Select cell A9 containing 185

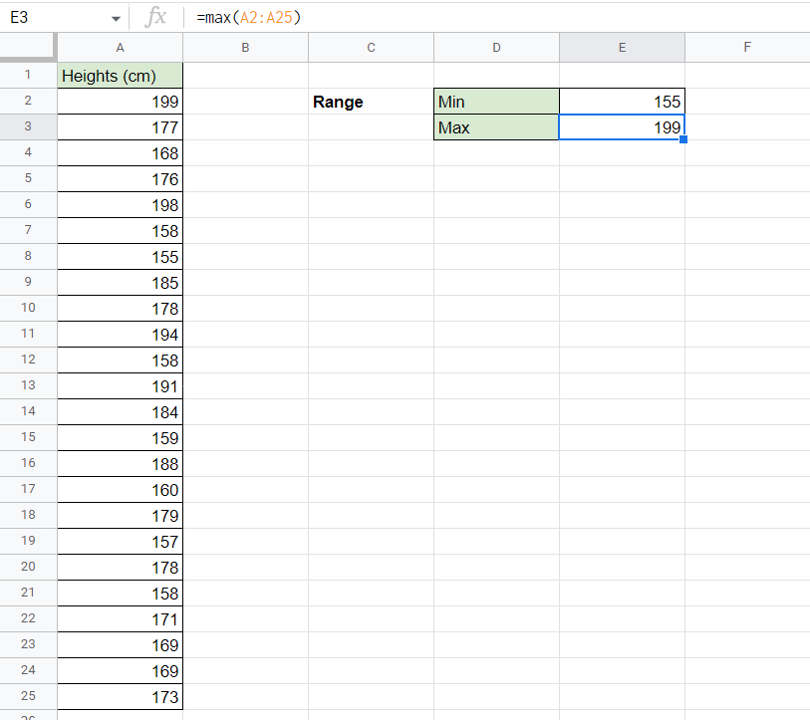(120, 283)
